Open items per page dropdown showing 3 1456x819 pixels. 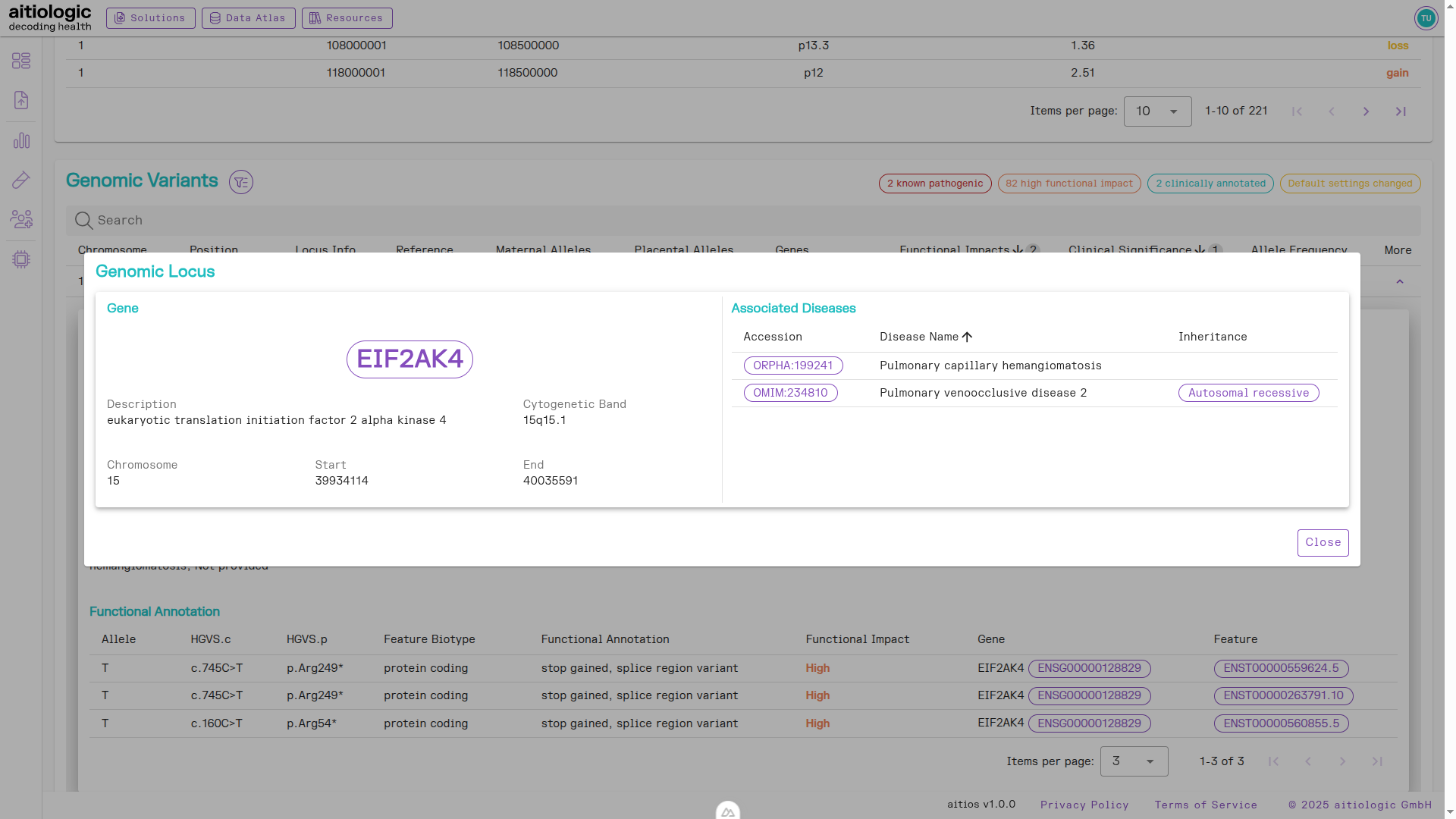(x=1134, y=761)
